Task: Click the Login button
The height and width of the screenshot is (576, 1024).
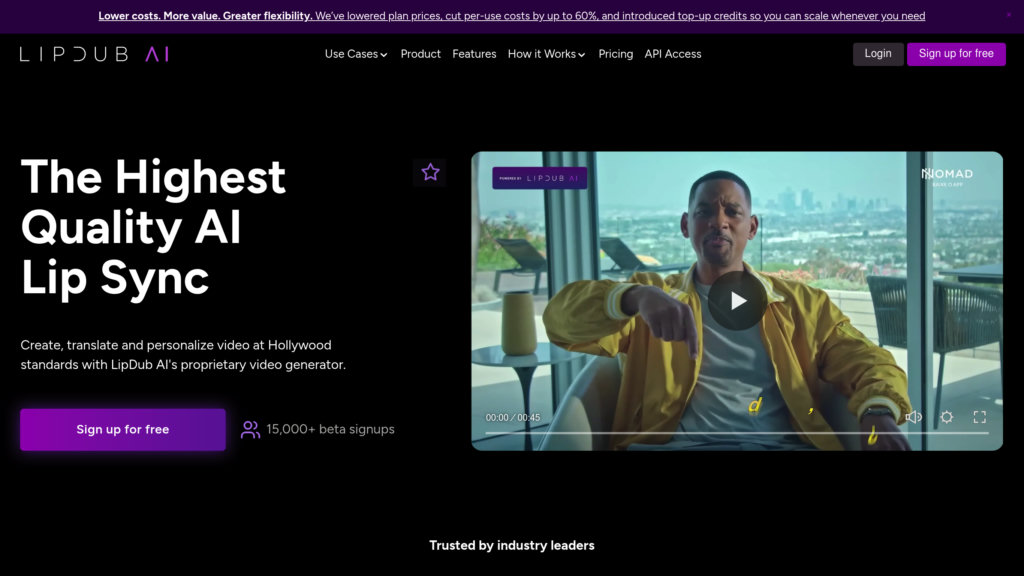Action: (877, 54)
